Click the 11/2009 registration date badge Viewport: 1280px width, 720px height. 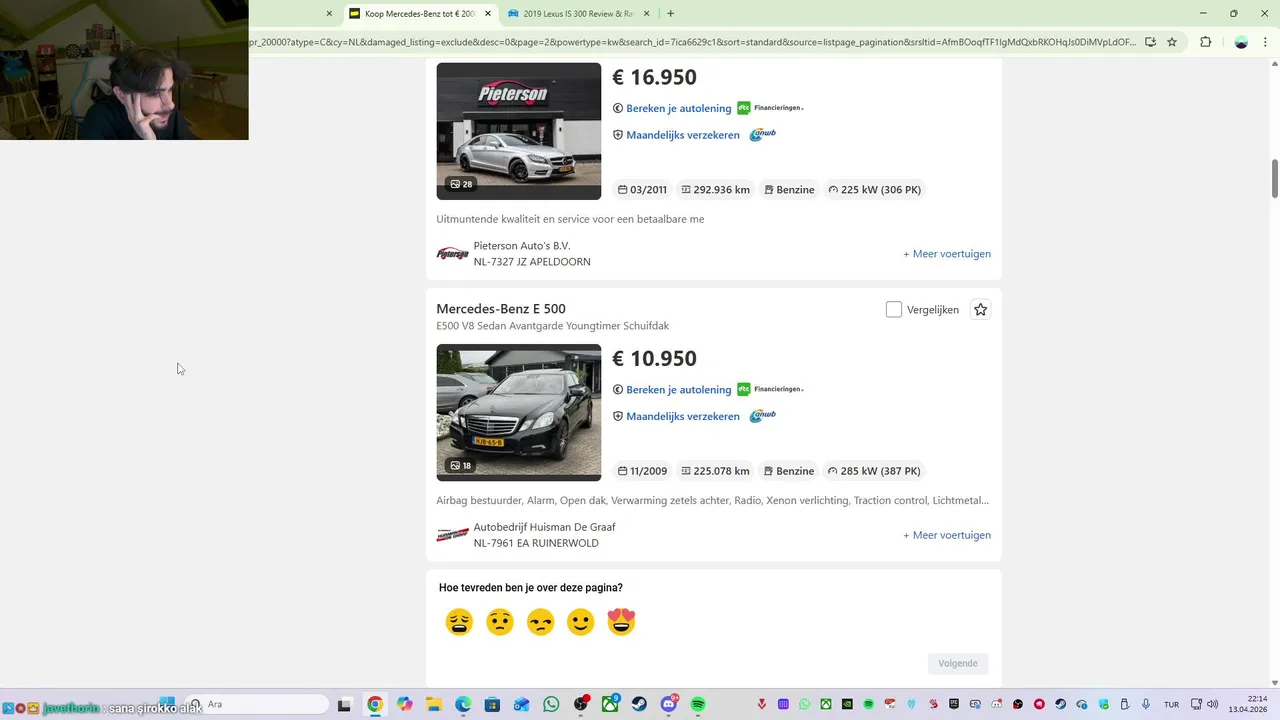click(x=642, y=471)
